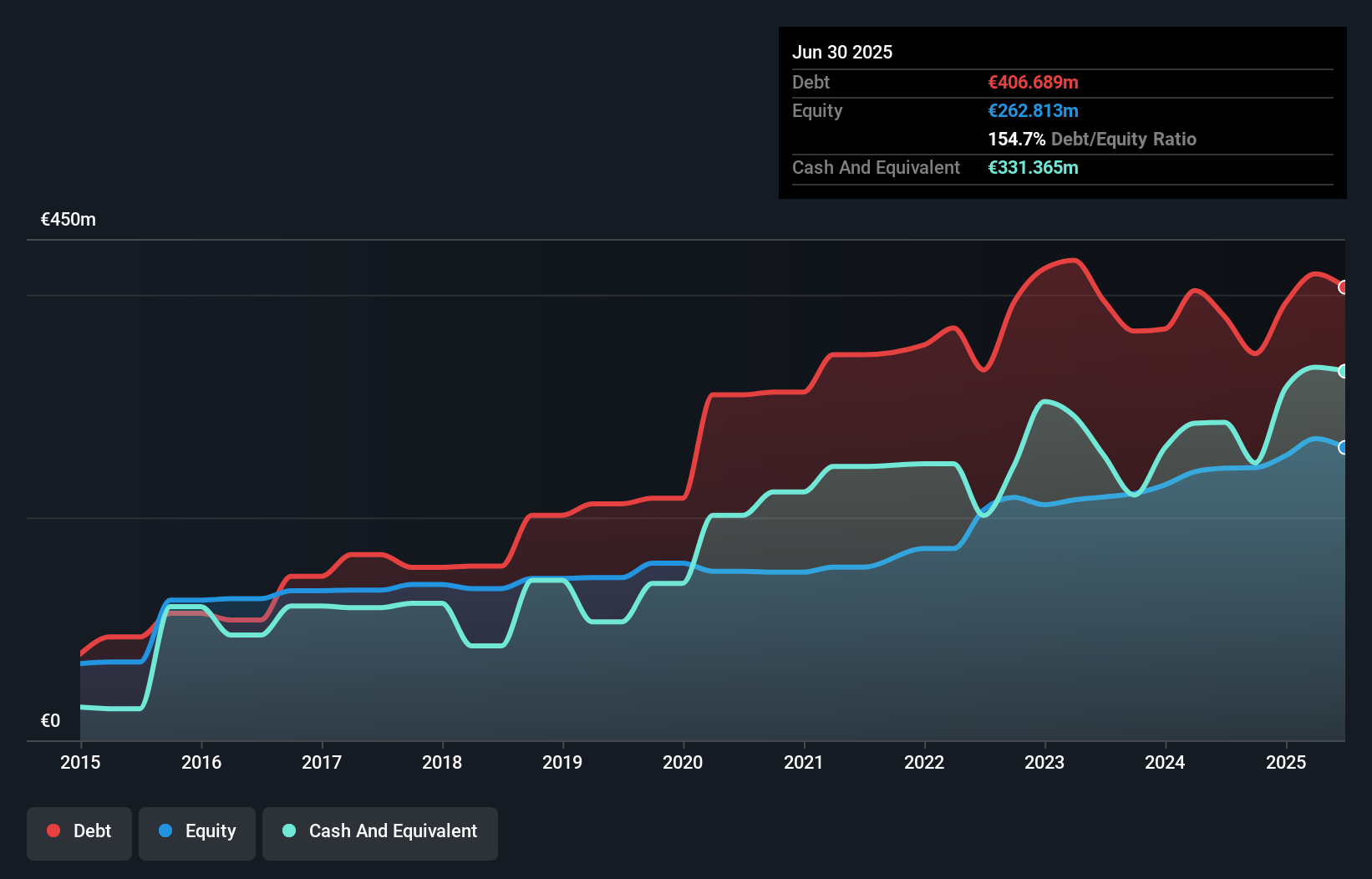1372x879 pixels.
Task: Select the 2023 x-axis label
Action: click(x=1044, y=762)
